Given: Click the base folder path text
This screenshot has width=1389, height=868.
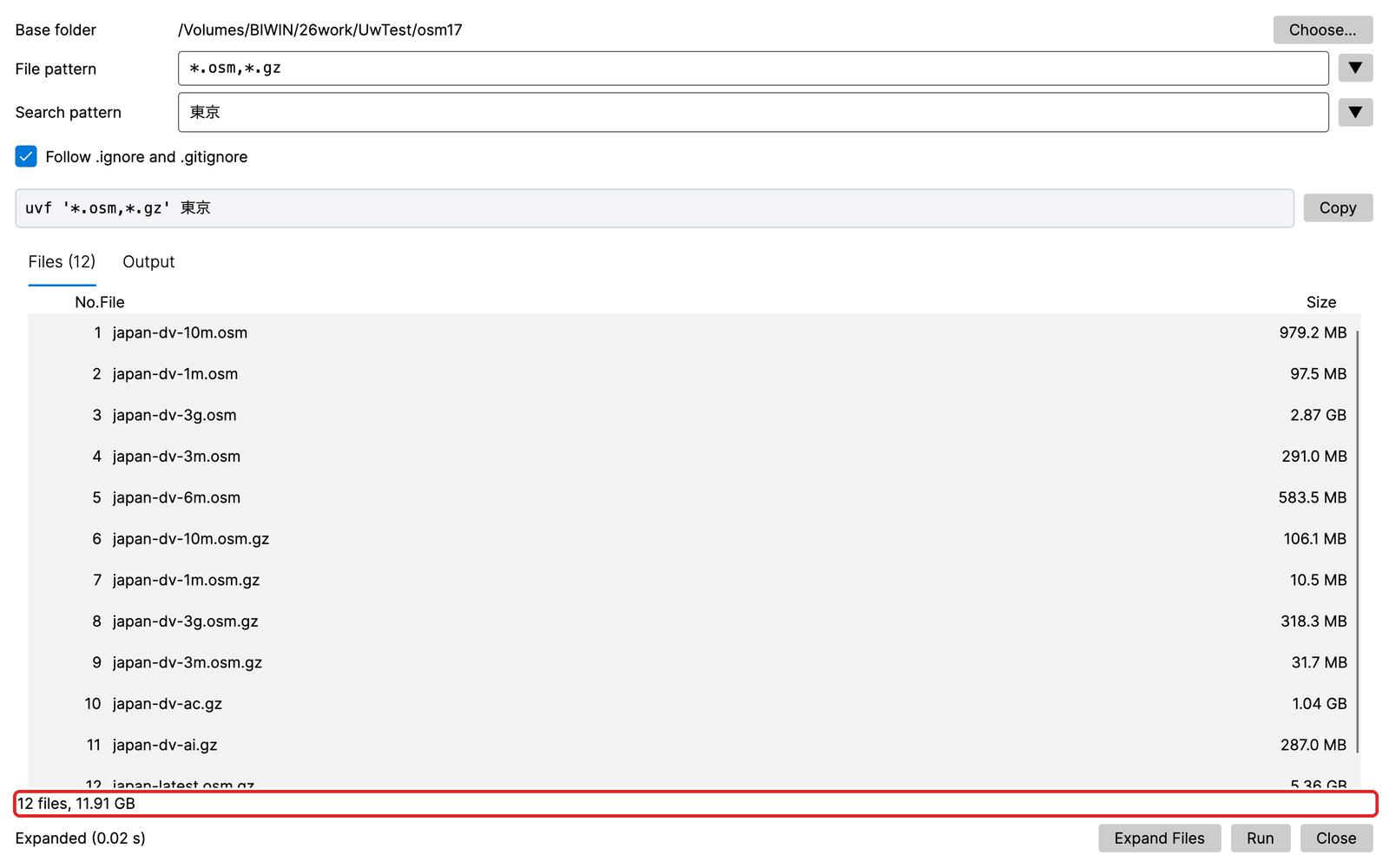Looking at the screenshot, I should coord(319,30).
